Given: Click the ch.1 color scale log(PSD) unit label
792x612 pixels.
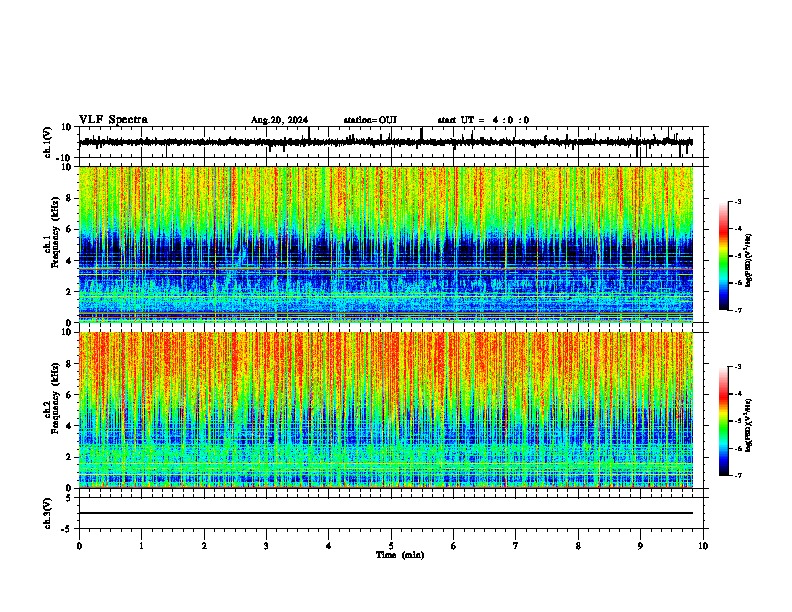Looking at the screenshot, I should 749,261.
